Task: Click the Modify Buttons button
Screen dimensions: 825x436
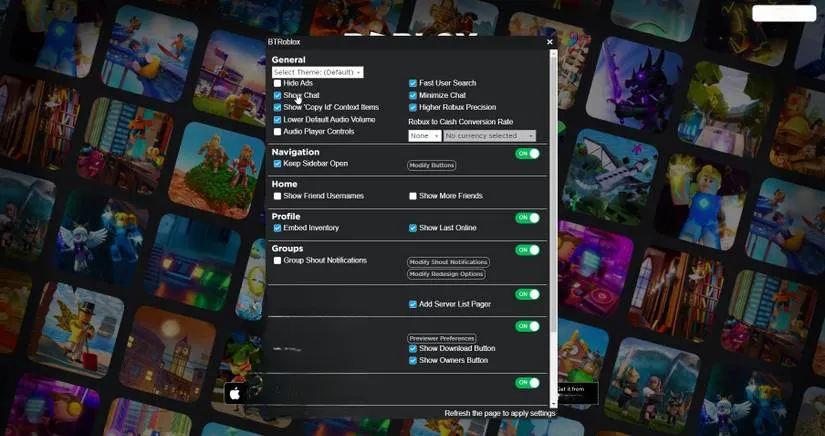Action: click(x=432, y=165)
